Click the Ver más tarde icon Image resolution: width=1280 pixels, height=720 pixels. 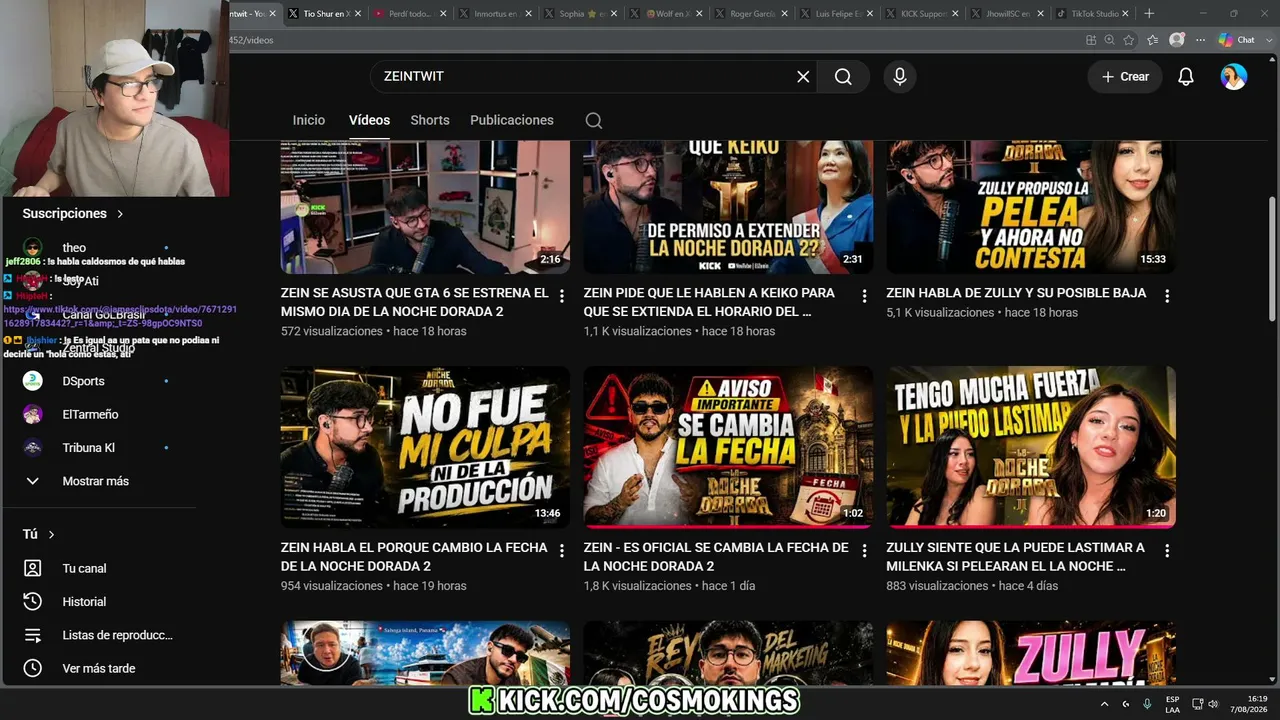tap(33, 668)
